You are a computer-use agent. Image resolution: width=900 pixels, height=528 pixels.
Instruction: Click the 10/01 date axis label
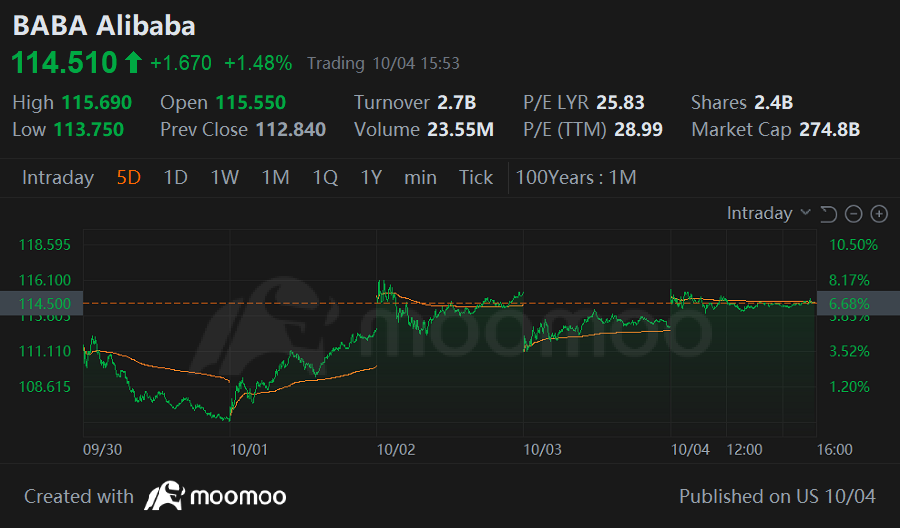tap(249, 449)
